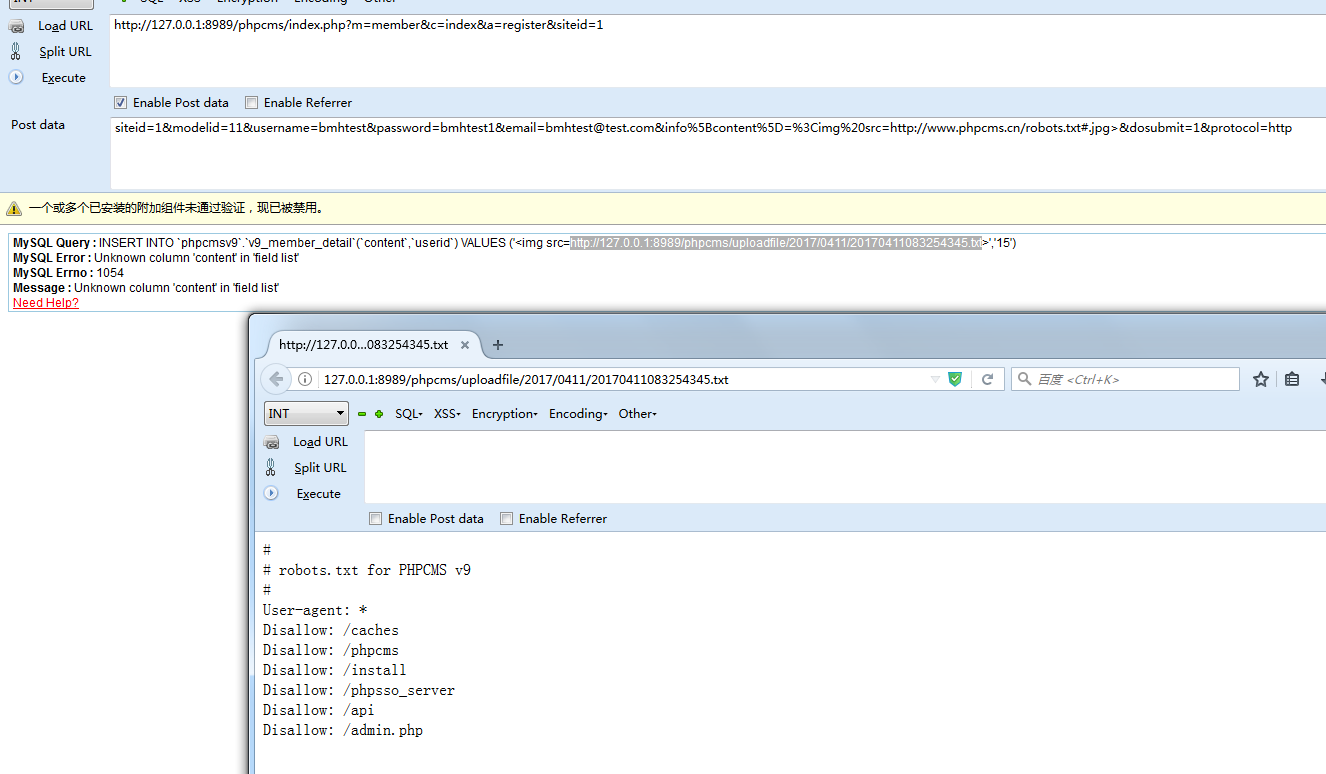Click '# robots.txt for PHPCMS v9' line
This screenshot has height=774, width=1326.
pyautogui.click(x=367, y=570)
